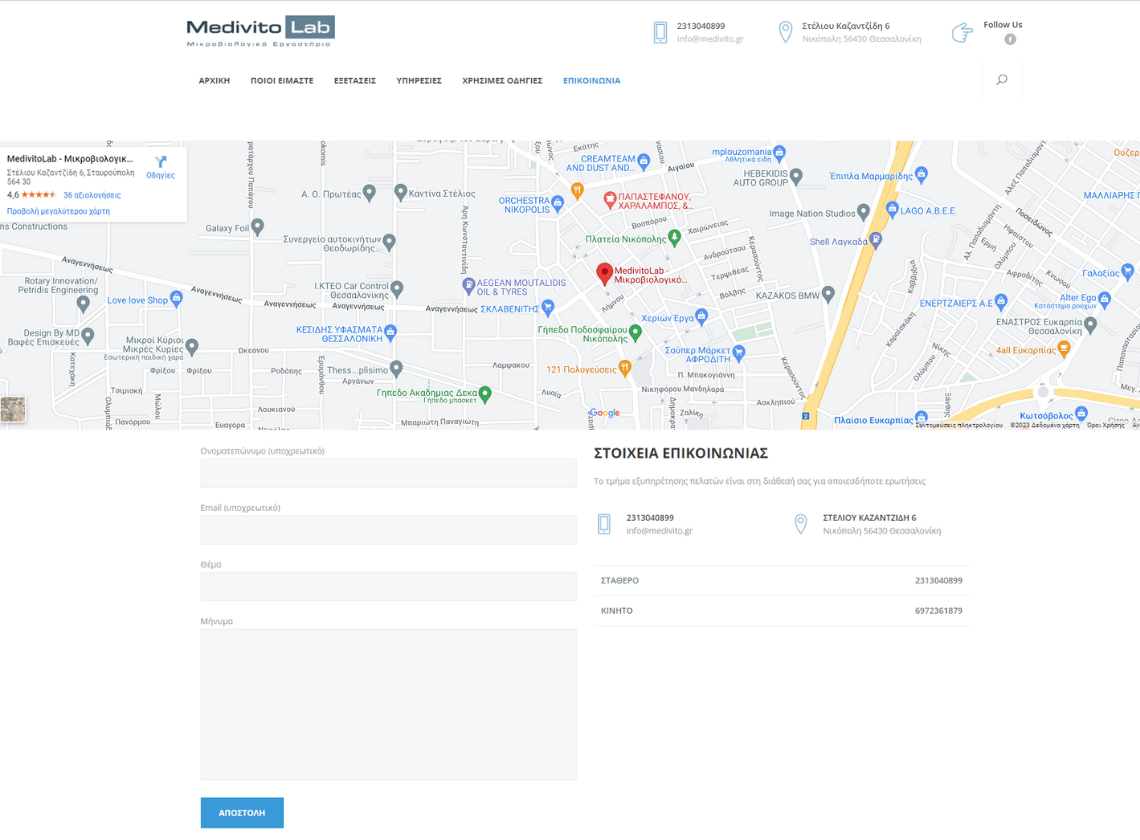Click the Image Nation Studios pin
This screenshot has width=1140, height=840.
pos(863,212)
